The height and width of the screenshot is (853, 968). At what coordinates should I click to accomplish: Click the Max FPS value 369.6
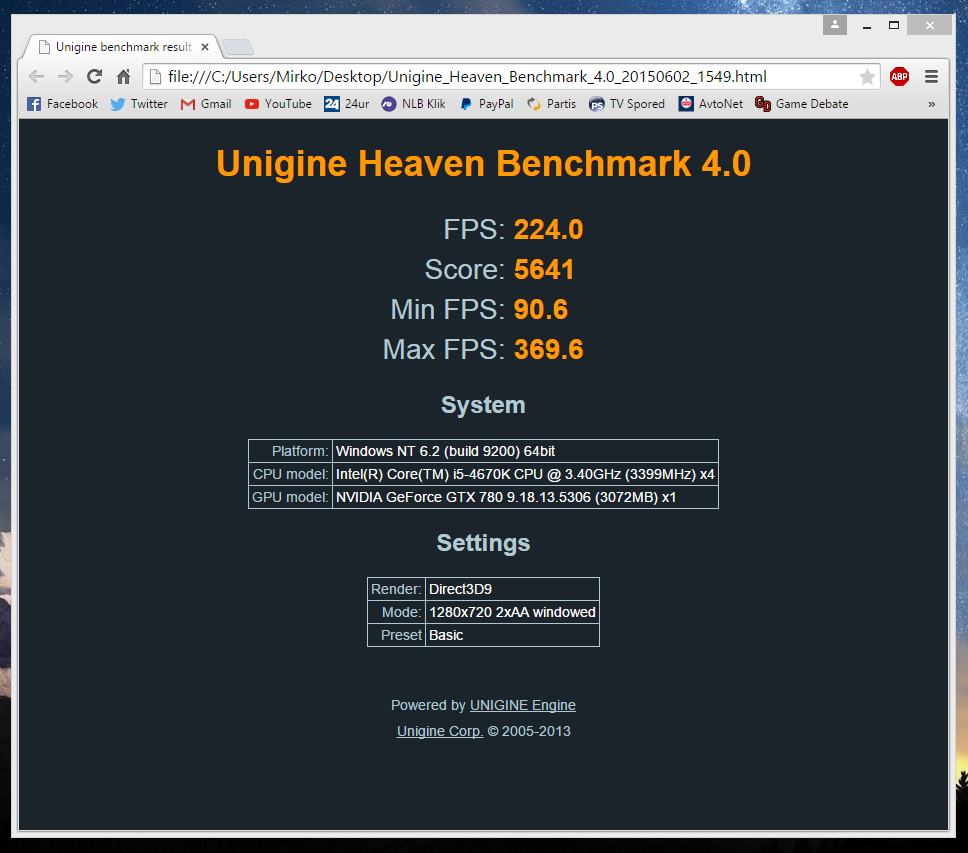click(548, 349)
